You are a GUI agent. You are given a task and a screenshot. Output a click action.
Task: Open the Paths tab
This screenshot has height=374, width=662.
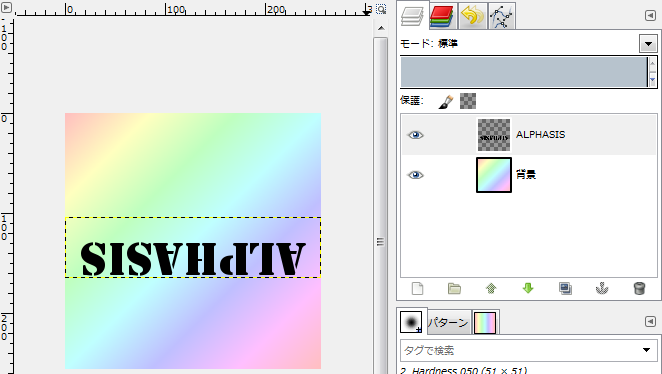click(x=501, y=16)
